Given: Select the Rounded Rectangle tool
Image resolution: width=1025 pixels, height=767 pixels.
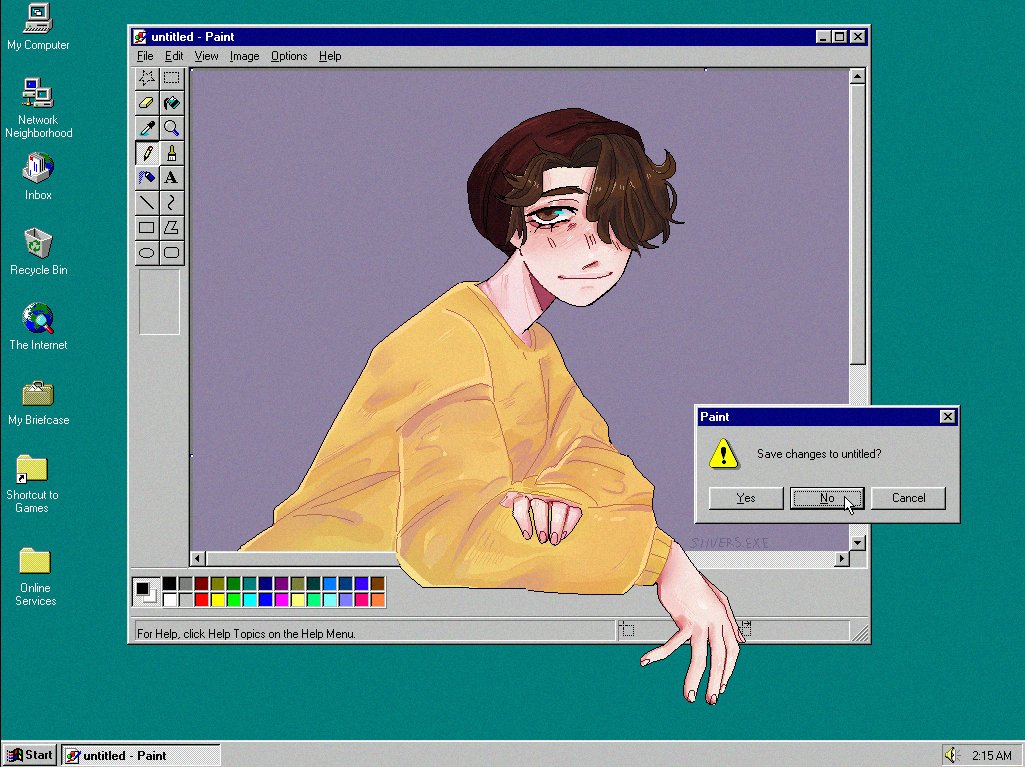Looking at the screenshot, I should click(x=171, y=252).
